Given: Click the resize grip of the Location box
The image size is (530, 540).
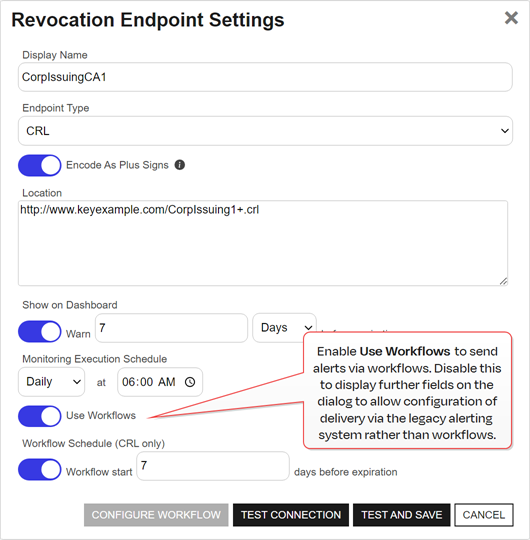Looking at the screenshot, I should [x=503, y=281].
